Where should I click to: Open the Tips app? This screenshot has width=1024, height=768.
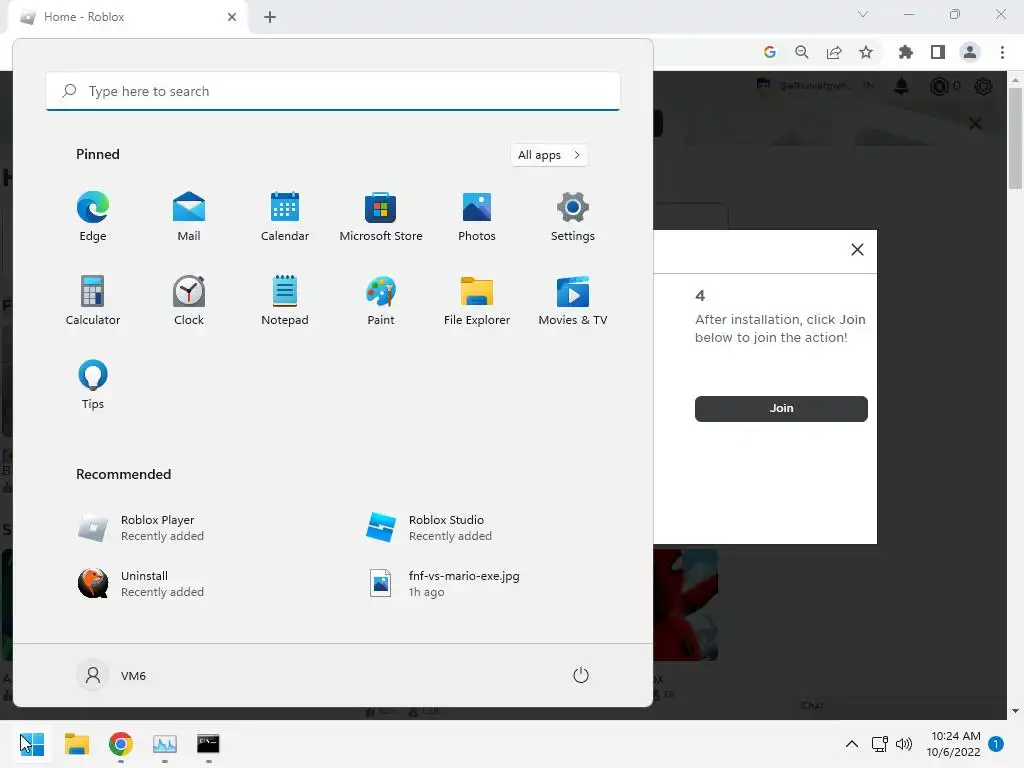[x=93, y=385]
